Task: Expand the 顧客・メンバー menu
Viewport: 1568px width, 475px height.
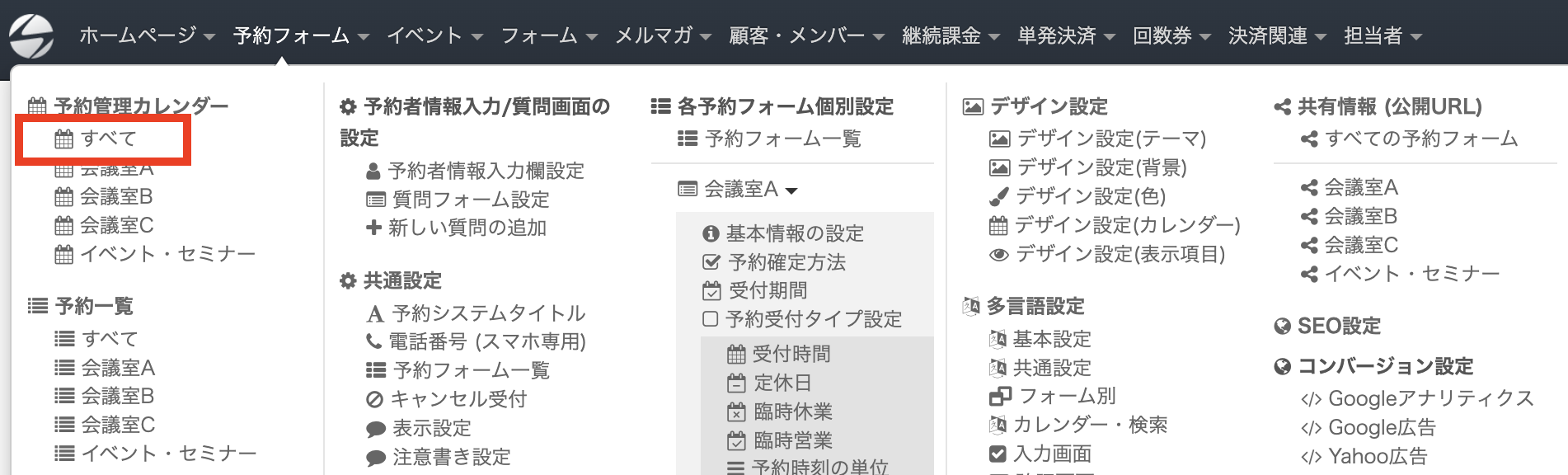Action: (806, 35)
